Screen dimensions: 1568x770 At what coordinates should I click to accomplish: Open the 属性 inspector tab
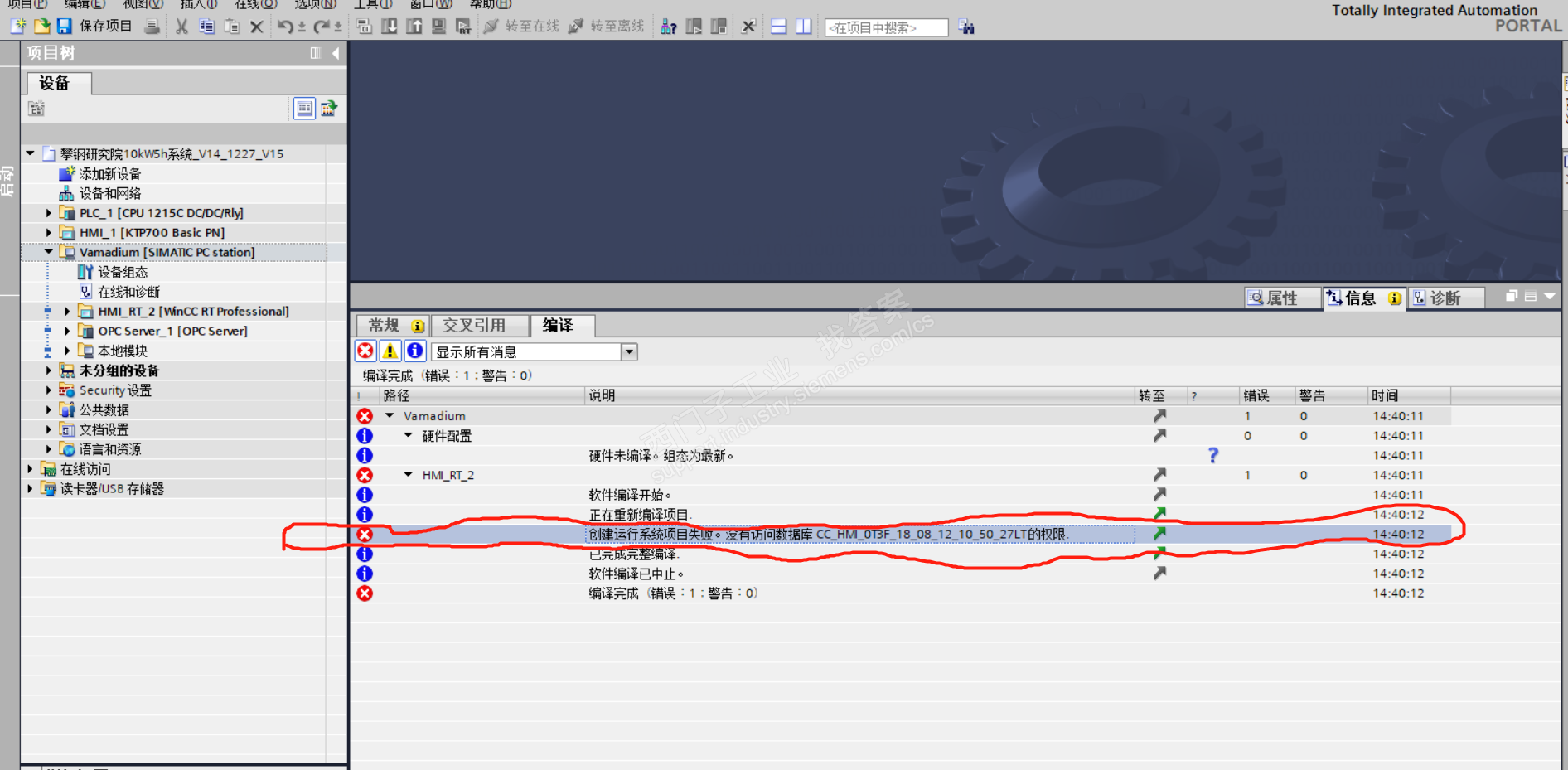1282,298
